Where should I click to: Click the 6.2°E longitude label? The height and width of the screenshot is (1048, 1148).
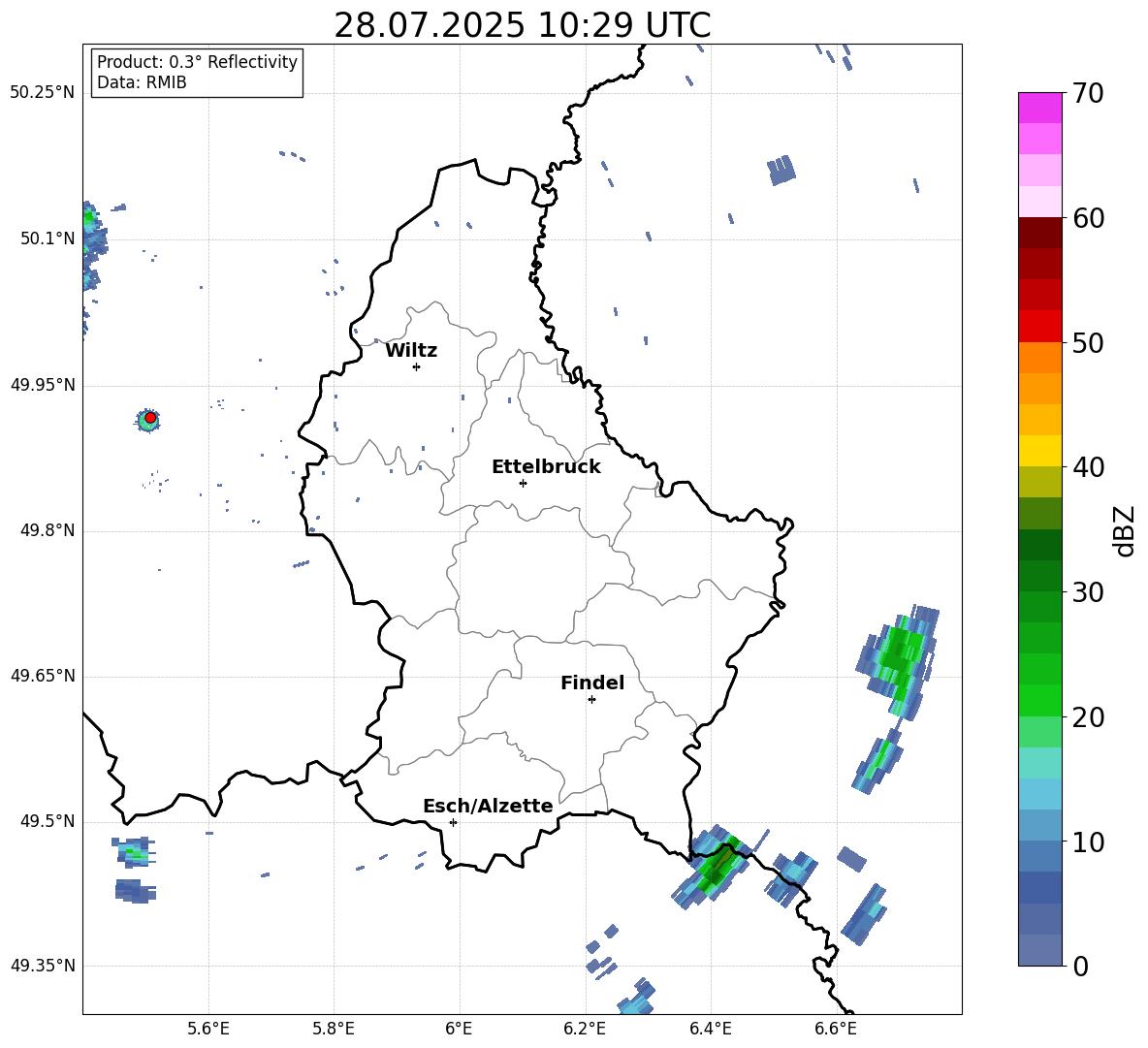tap(585, 1029)
